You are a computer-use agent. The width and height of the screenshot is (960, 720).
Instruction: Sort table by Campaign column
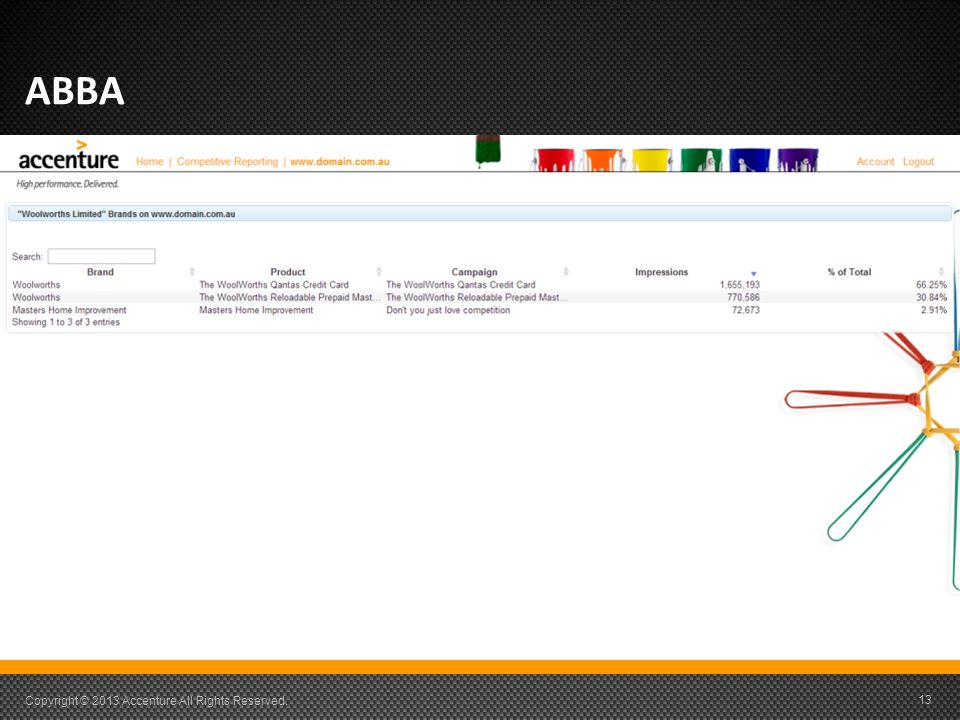[x=474, y=272]
